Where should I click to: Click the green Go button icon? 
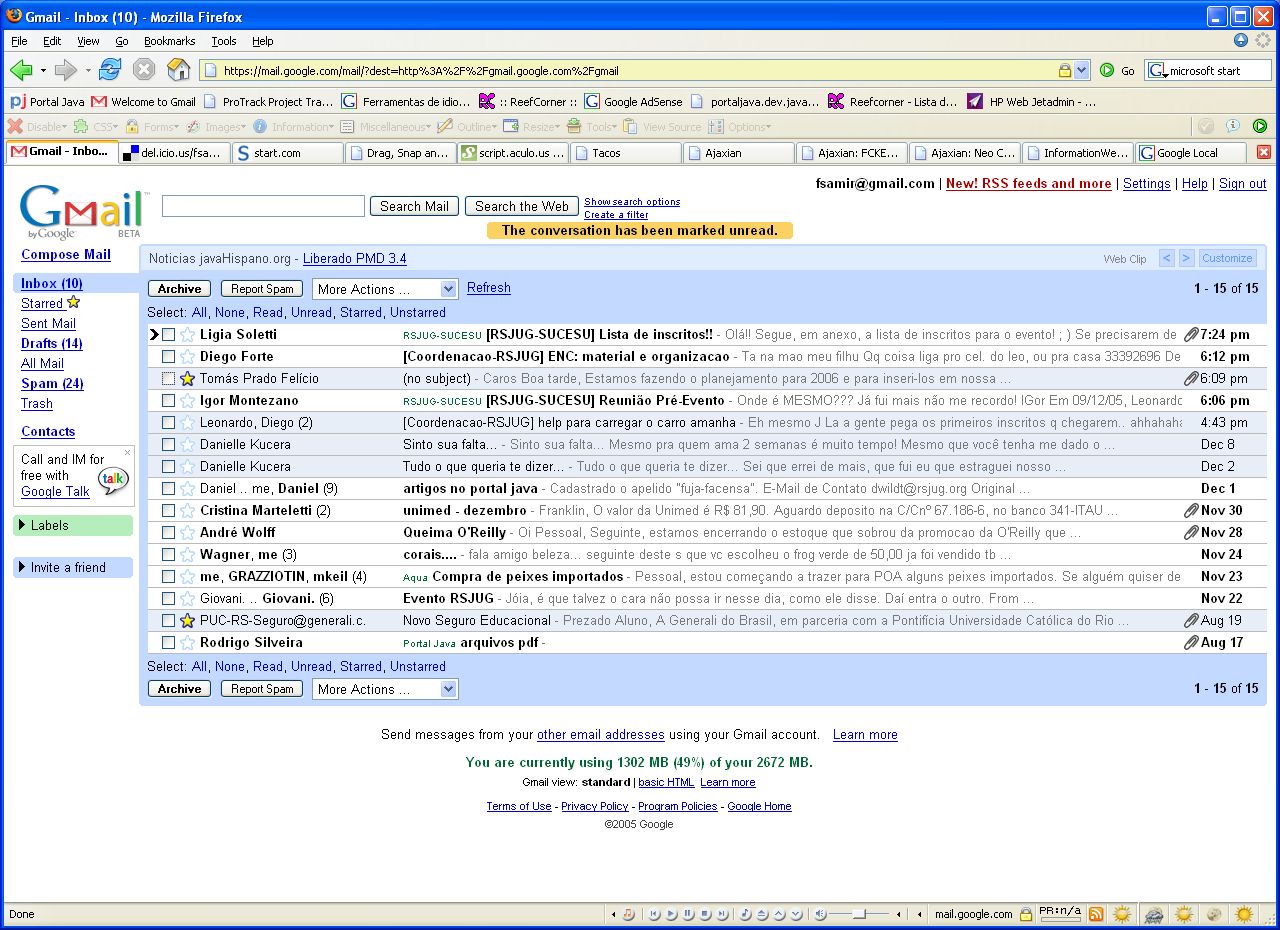point(1107,70)
